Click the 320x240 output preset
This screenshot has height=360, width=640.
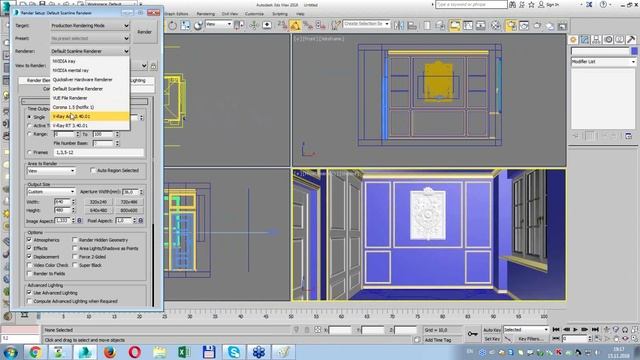(98, 202)
